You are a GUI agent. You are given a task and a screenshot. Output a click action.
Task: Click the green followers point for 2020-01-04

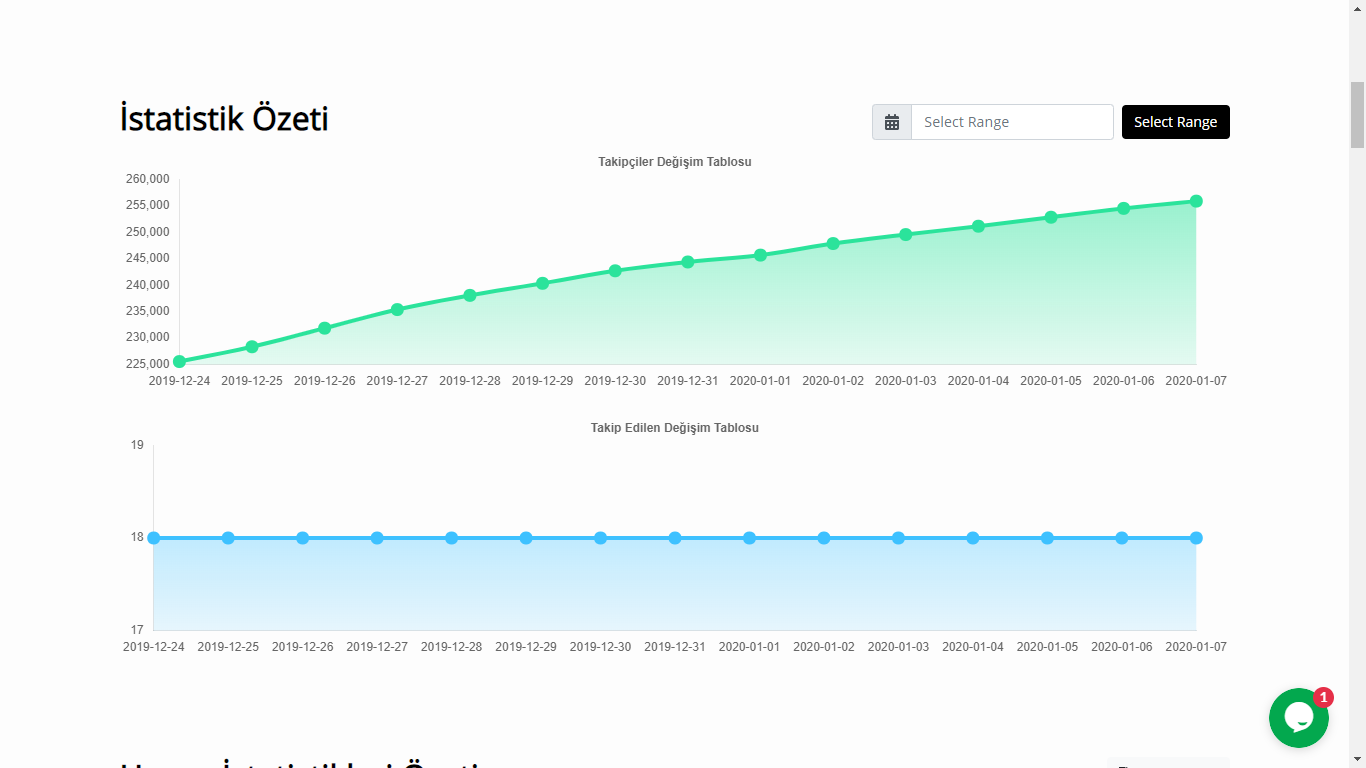(x=978, y=226)
